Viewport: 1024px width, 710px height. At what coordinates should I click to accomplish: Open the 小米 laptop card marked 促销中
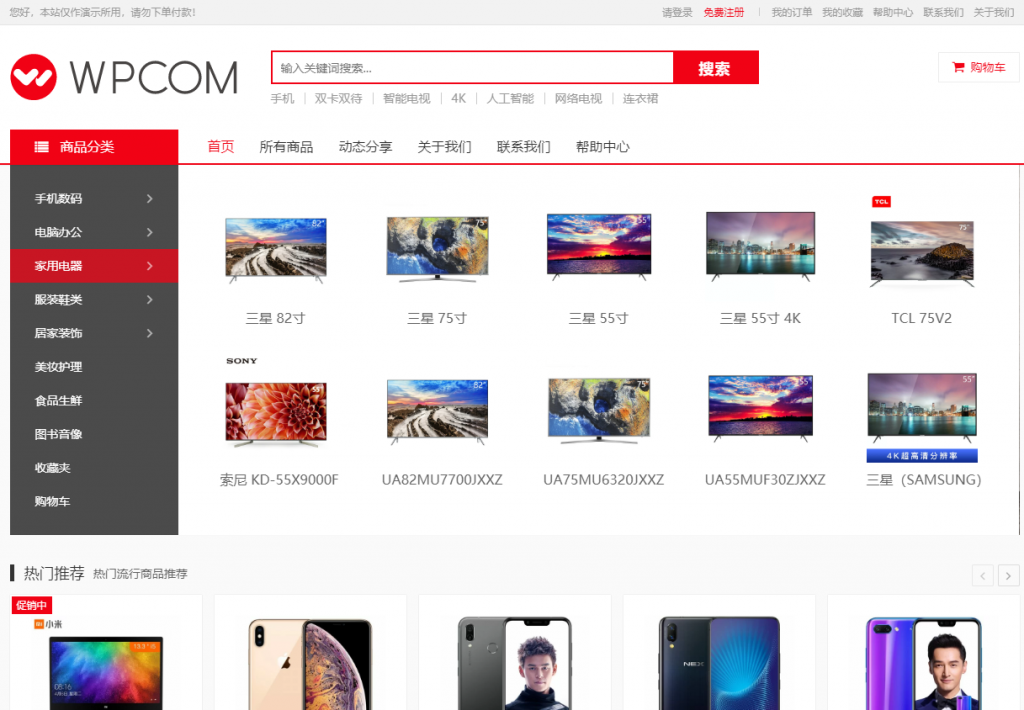pyautogui.click(x=106, y=653)
